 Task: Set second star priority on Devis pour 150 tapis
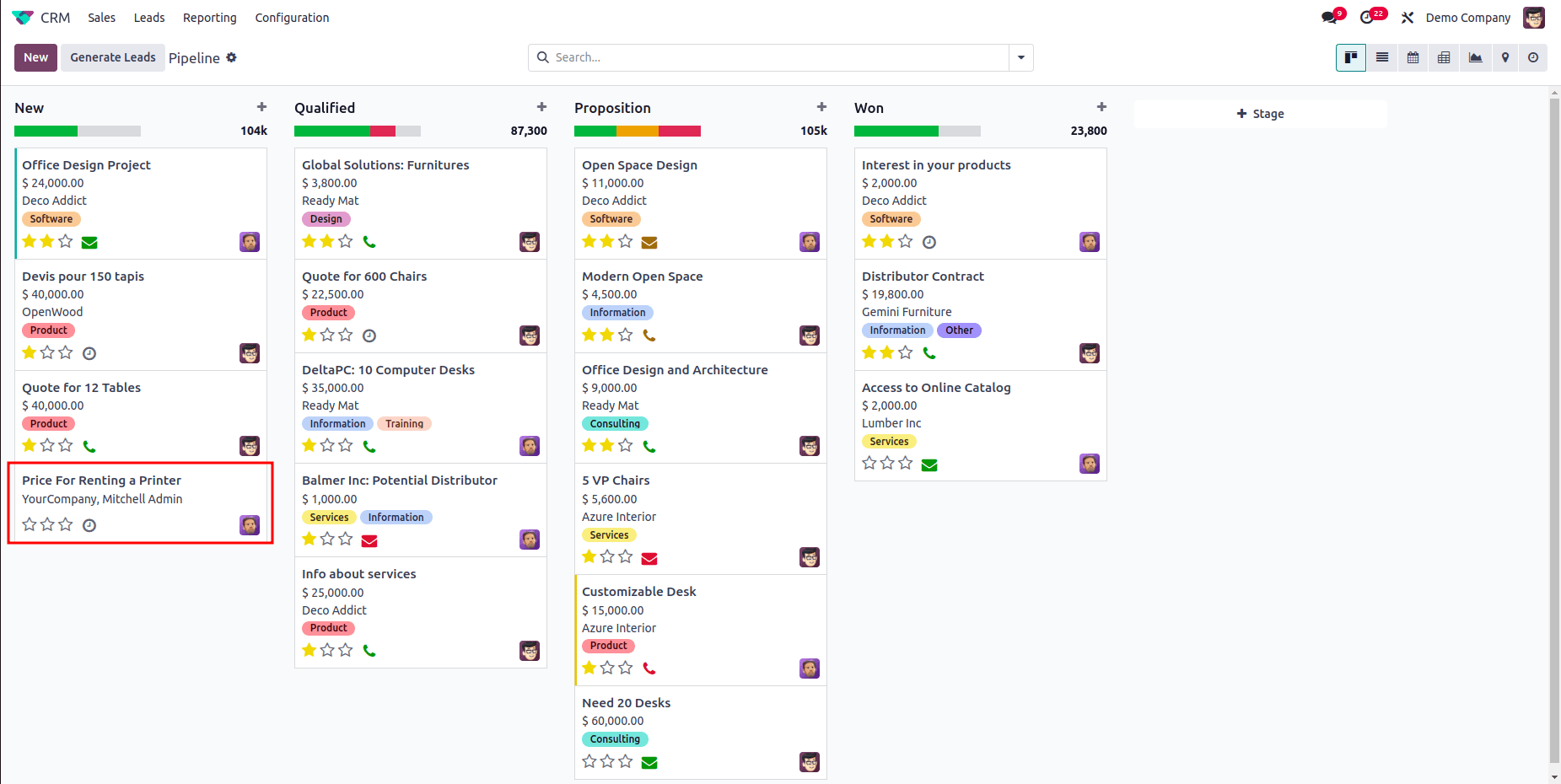coord(47,352)
